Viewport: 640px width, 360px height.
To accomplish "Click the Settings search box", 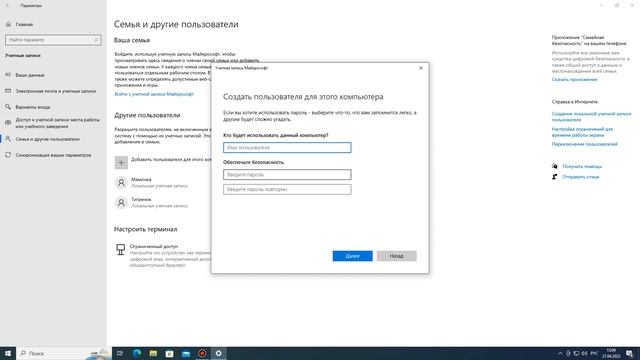I will coord(53,40).
